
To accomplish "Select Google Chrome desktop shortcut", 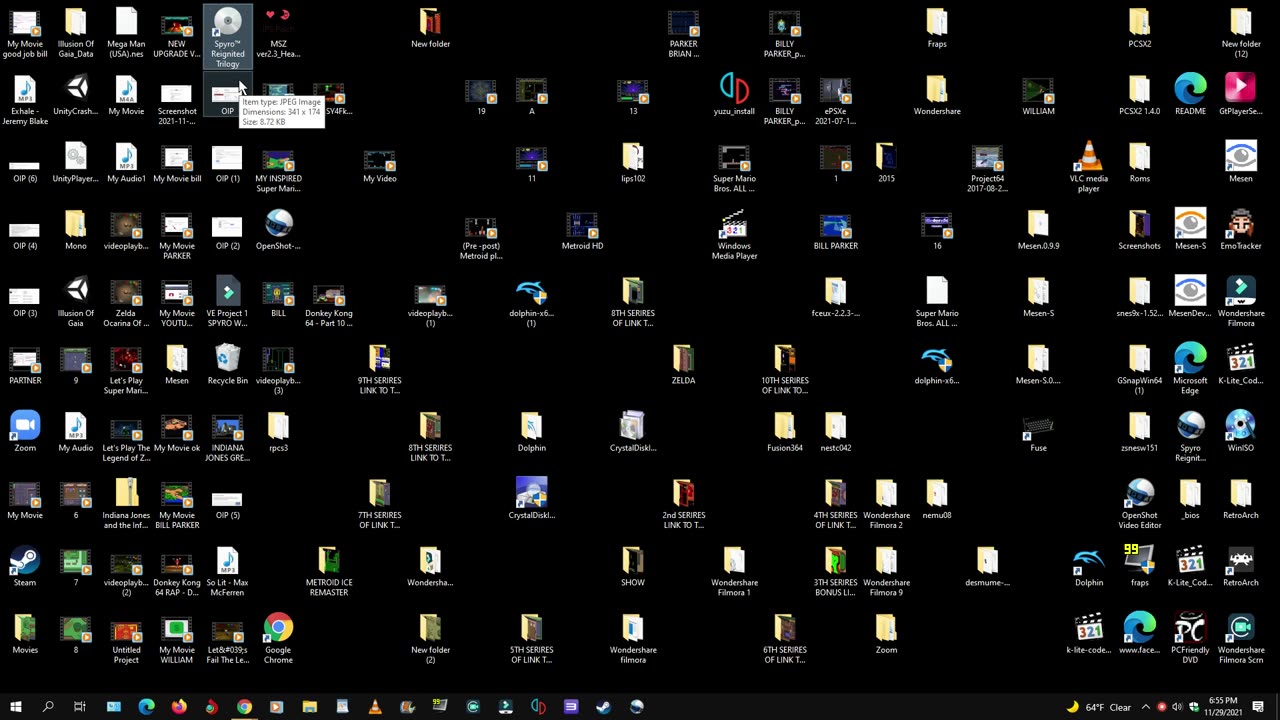I will coord(278,638).
